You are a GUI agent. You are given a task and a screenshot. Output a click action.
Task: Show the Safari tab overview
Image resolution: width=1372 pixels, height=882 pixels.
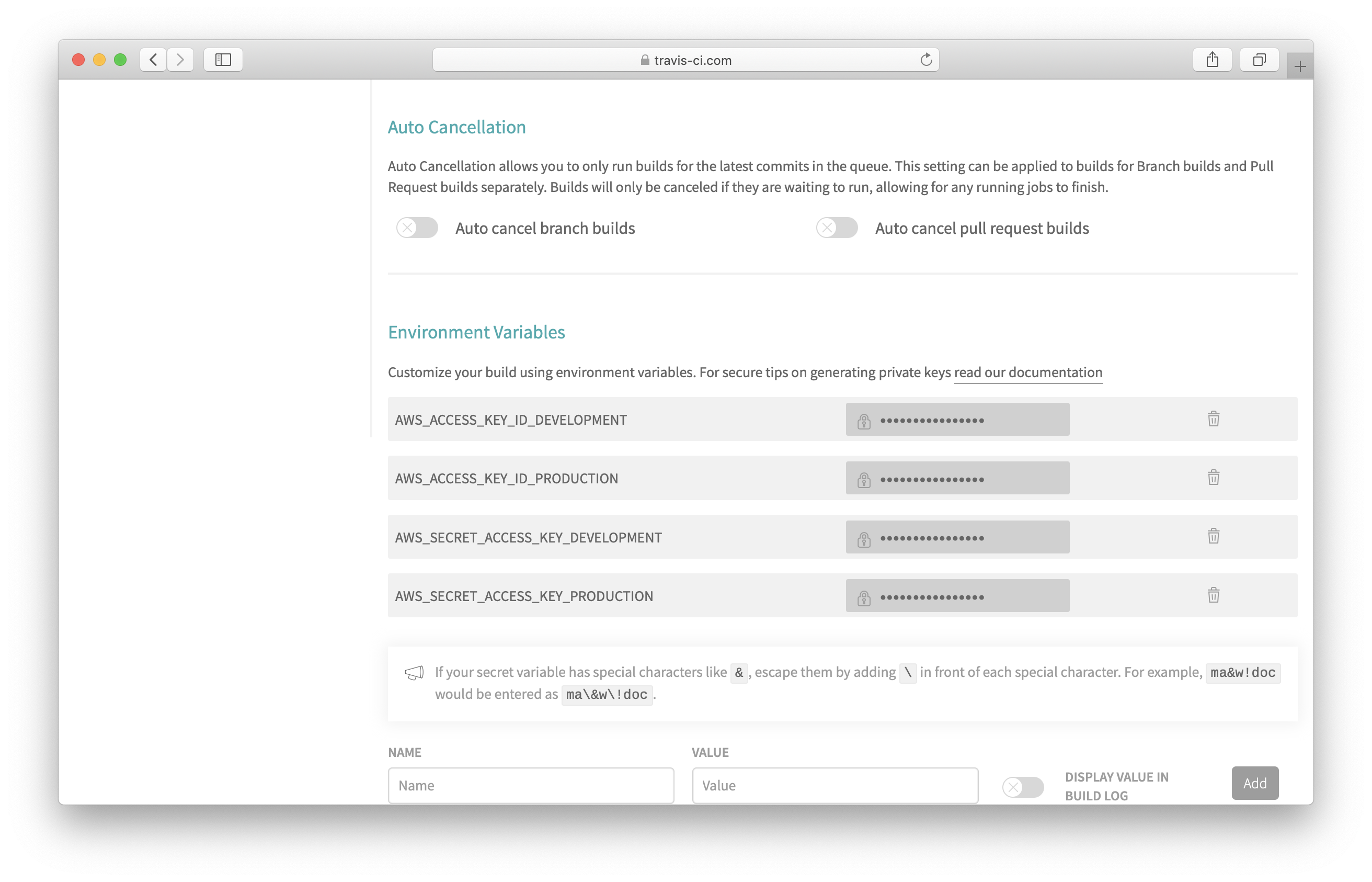[1259, 60]
